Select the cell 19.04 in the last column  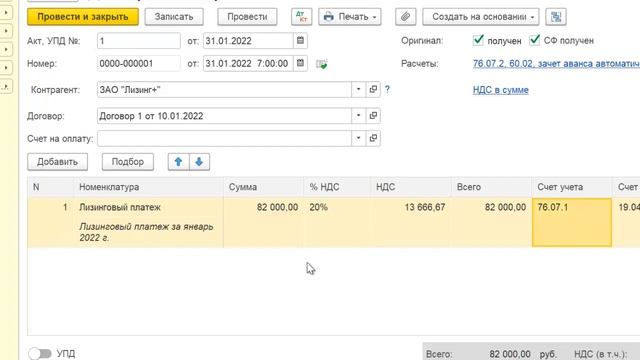point(626,222)
